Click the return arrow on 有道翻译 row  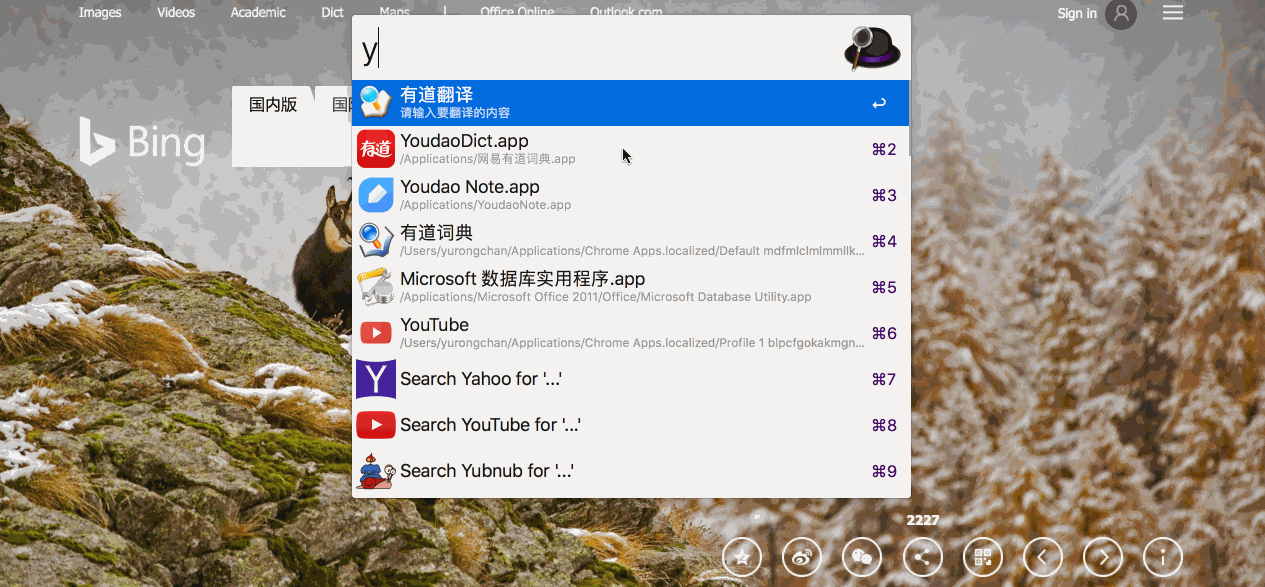coord(879,103)
